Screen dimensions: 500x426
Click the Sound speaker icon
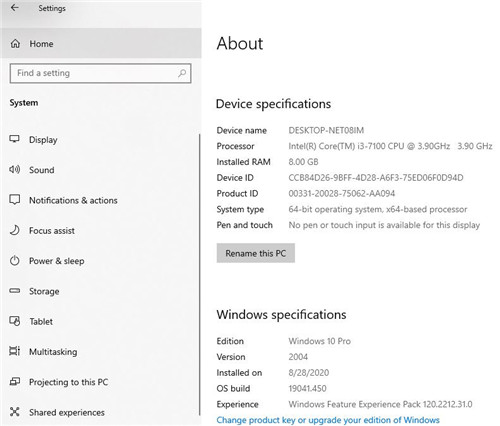[x=14, y=170]
